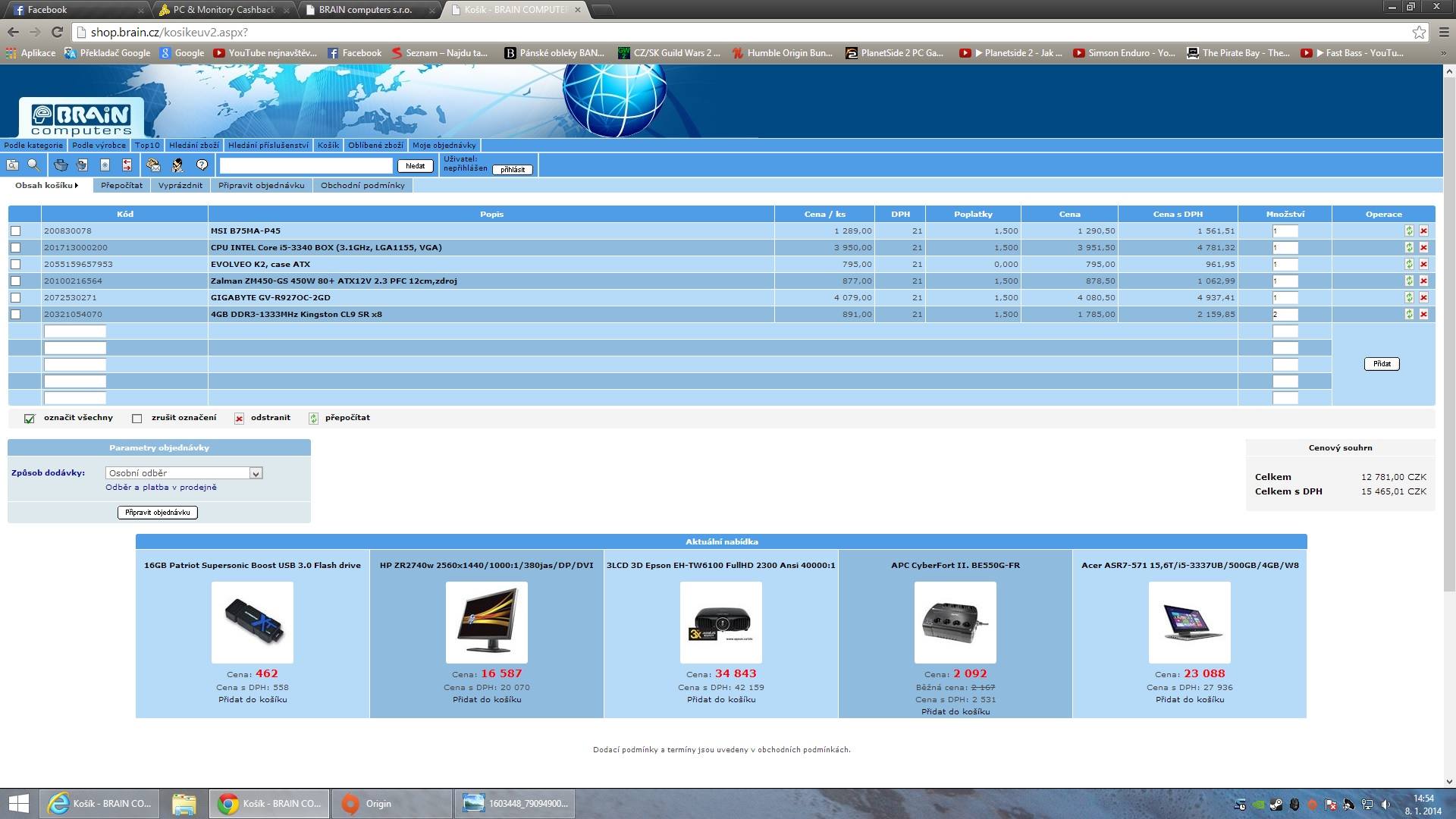Switch to the Facebook browser tab
This screenshot has width=1456, height=819.
76,10
